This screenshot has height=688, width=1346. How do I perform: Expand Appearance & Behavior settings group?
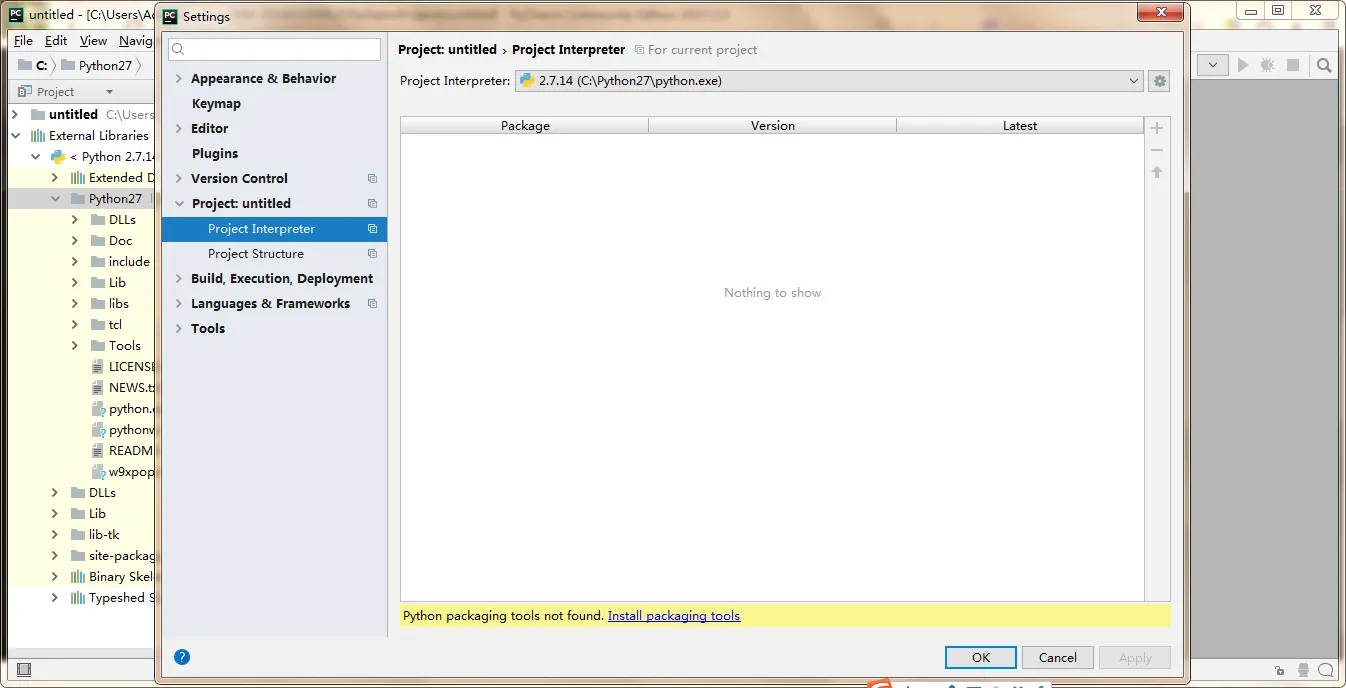[179, 79]
